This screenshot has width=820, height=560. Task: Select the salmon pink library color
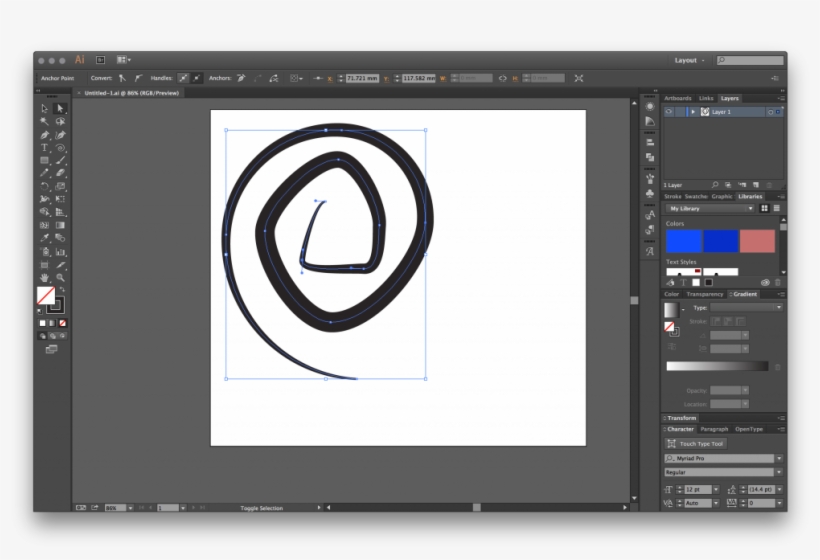click(757, 241)
